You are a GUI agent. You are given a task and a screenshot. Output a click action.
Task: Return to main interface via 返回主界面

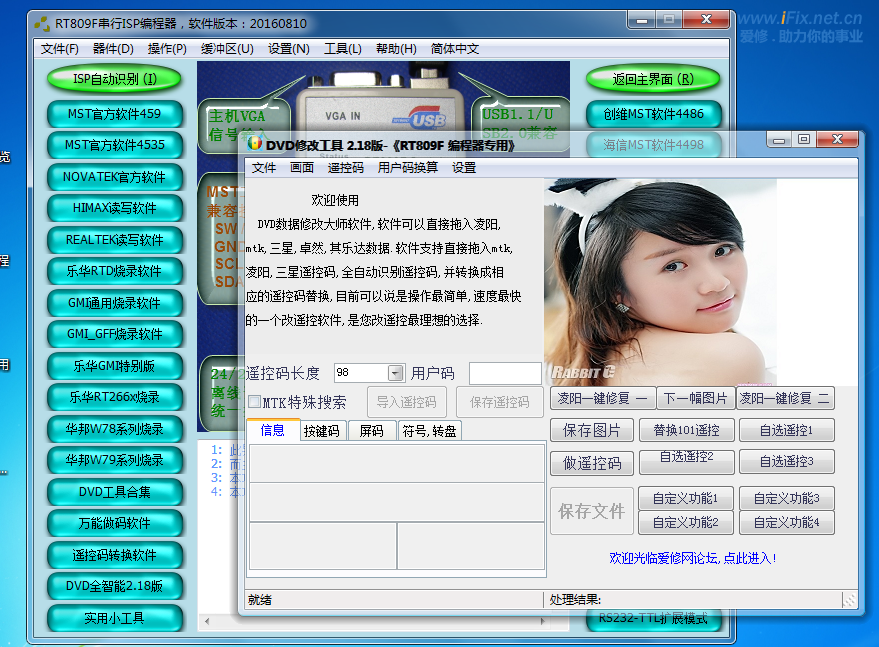point(652,79)
